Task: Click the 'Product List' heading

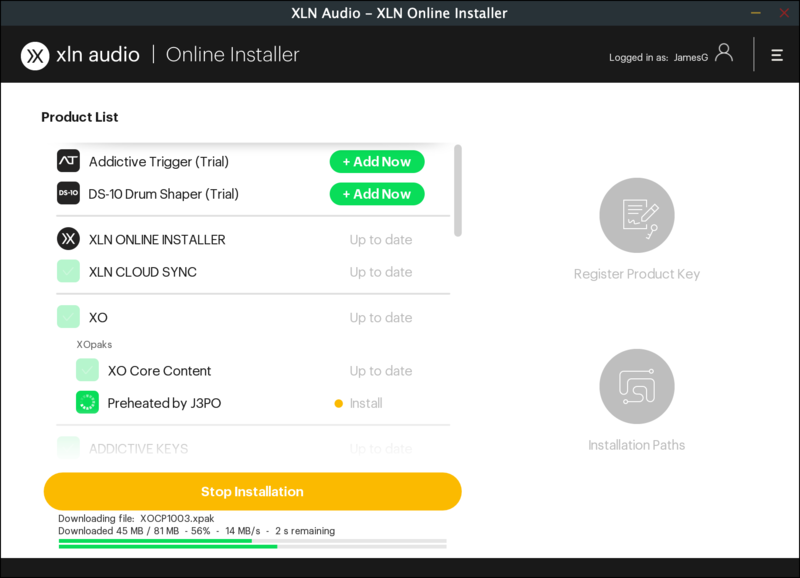Action: tap(80, 117)
